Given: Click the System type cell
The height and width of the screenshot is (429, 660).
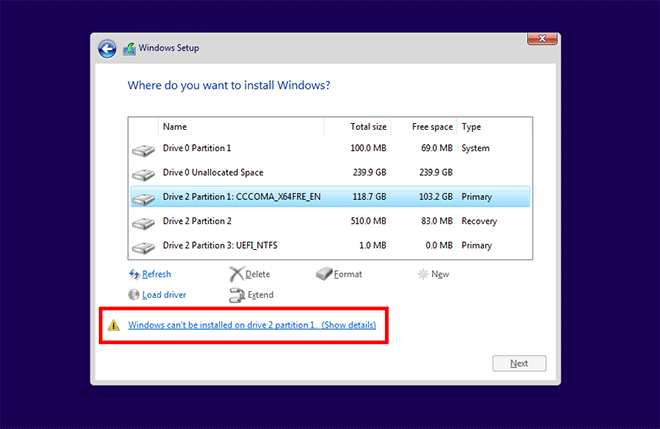Looking at the screenshot, I should (475, 148).
